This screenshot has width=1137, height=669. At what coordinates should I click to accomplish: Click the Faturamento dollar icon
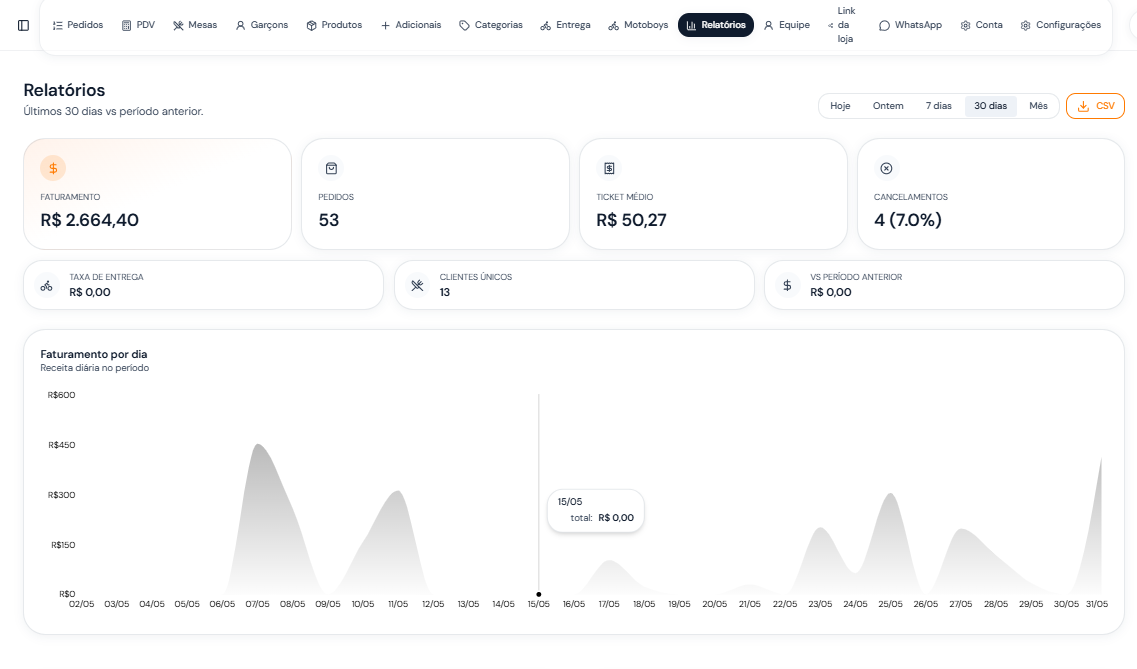pos(53,168)
